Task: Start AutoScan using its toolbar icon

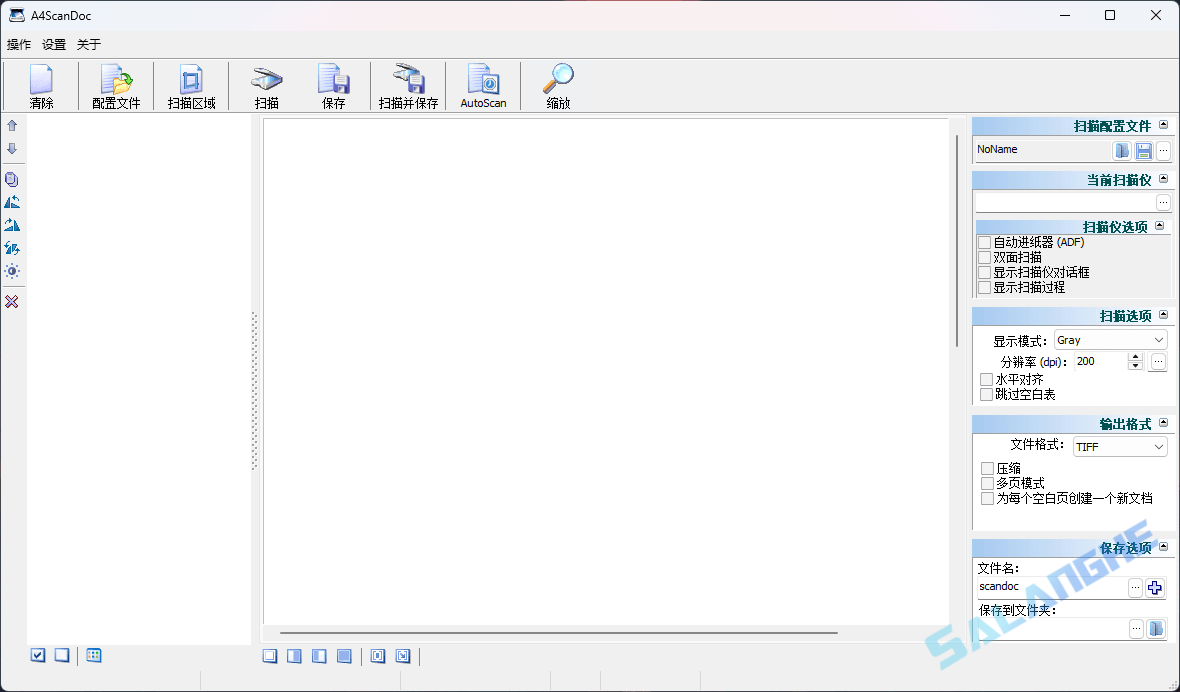Action: [x=482, y=85]
